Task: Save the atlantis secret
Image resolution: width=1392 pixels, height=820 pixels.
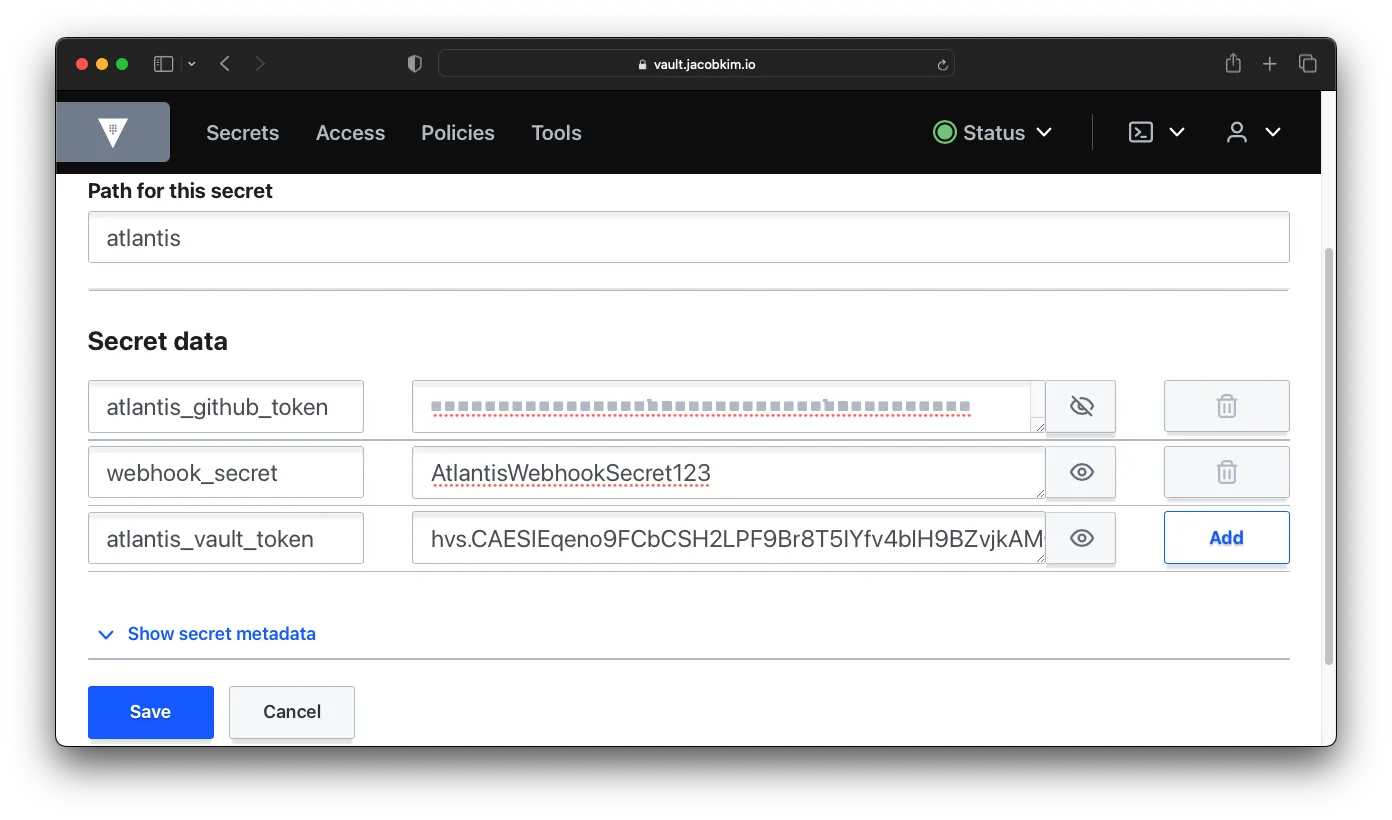Action: (150, 711)
